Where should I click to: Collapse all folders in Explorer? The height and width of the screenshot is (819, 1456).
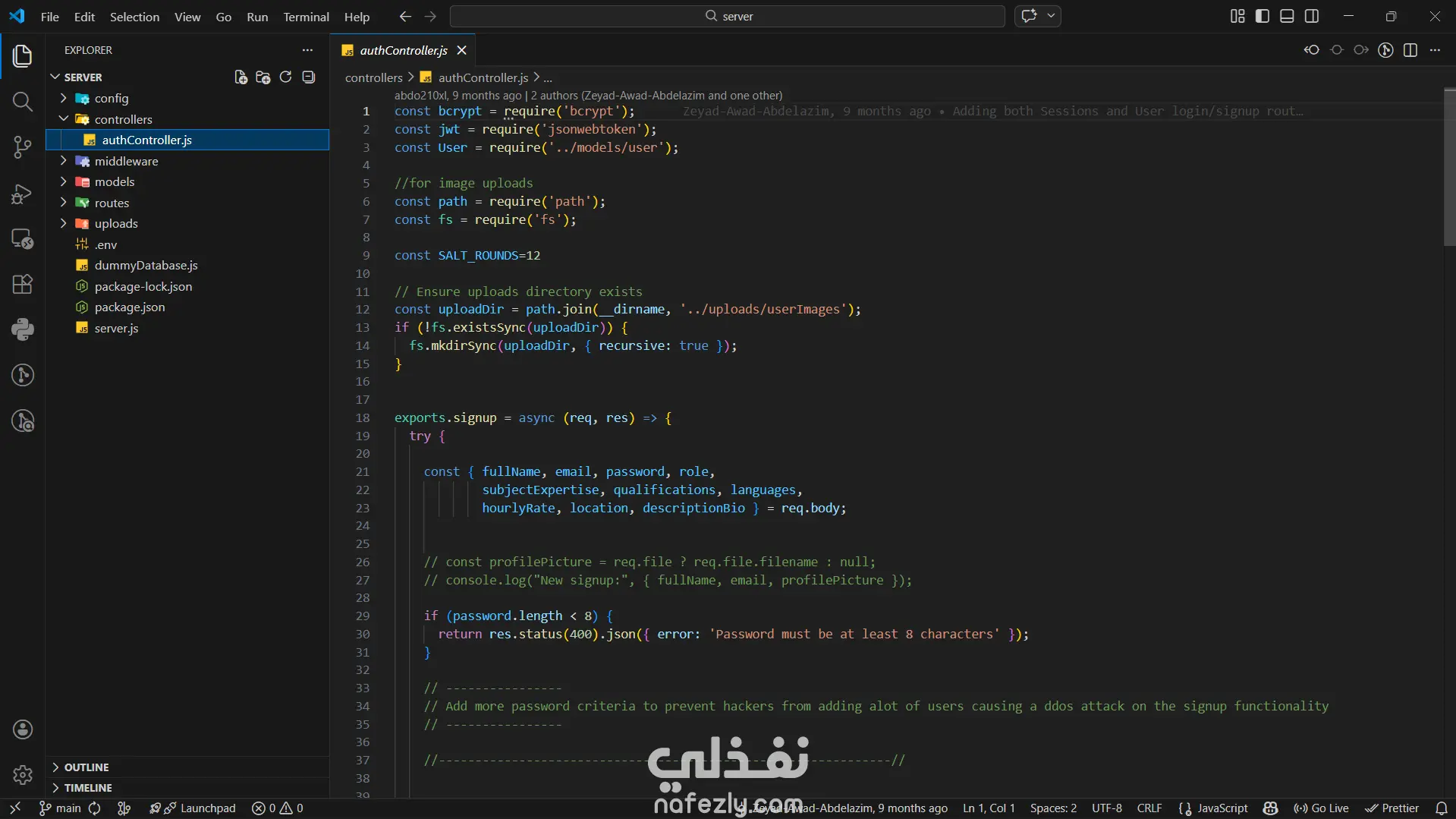309,77
